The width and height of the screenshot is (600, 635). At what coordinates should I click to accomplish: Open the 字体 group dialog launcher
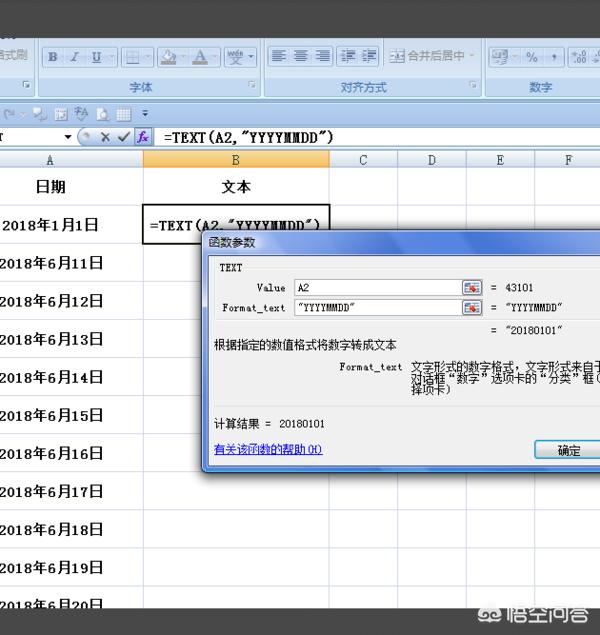pos(251,86)
